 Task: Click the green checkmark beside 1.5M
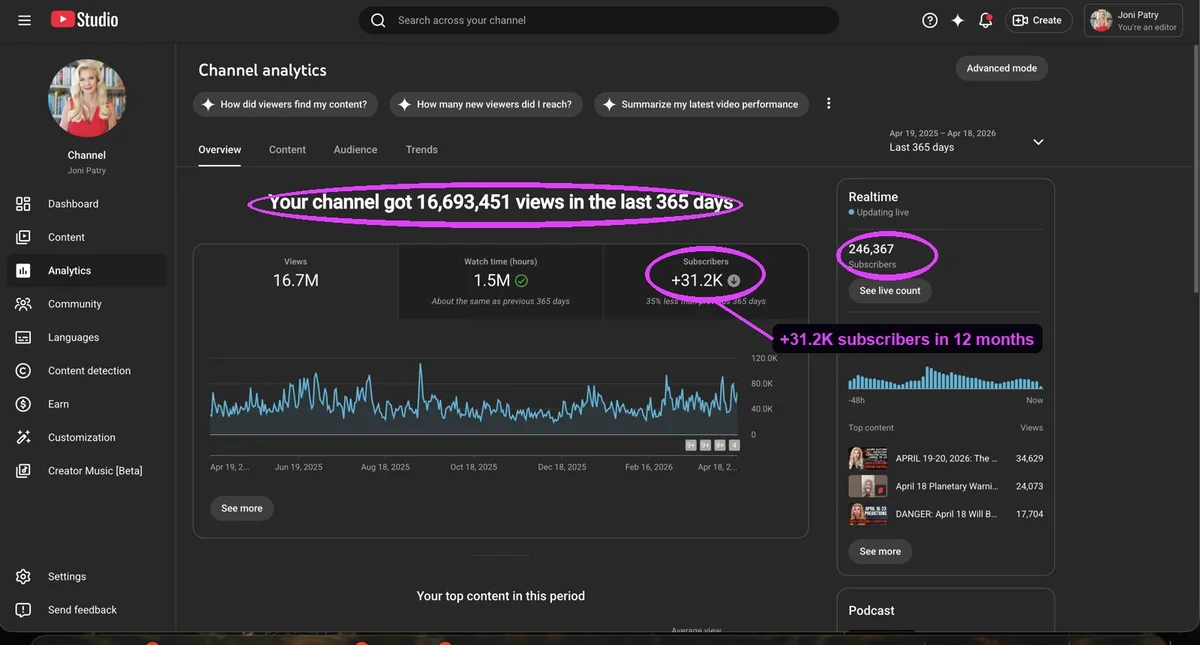click(522, 281)
